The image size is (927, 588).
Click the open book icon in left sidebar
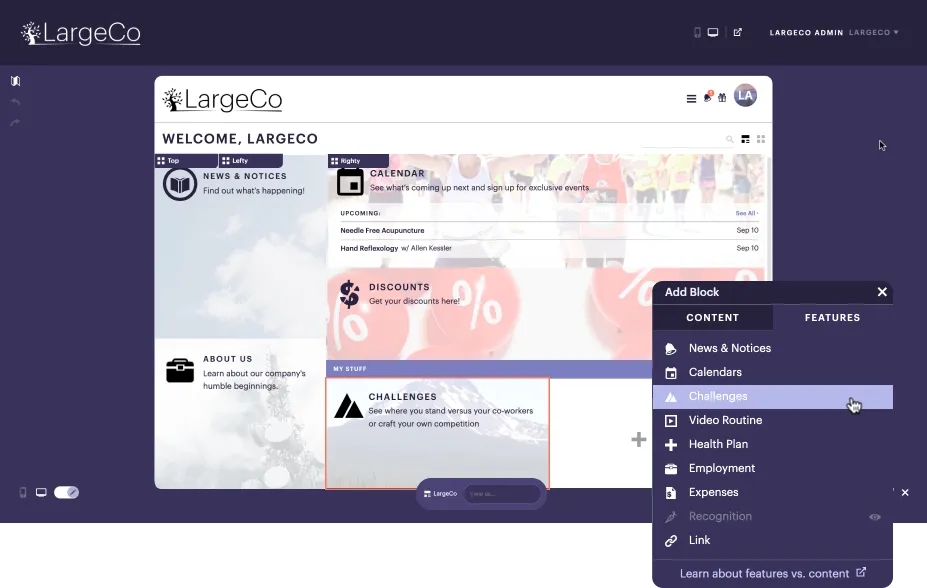pos(15,81)
